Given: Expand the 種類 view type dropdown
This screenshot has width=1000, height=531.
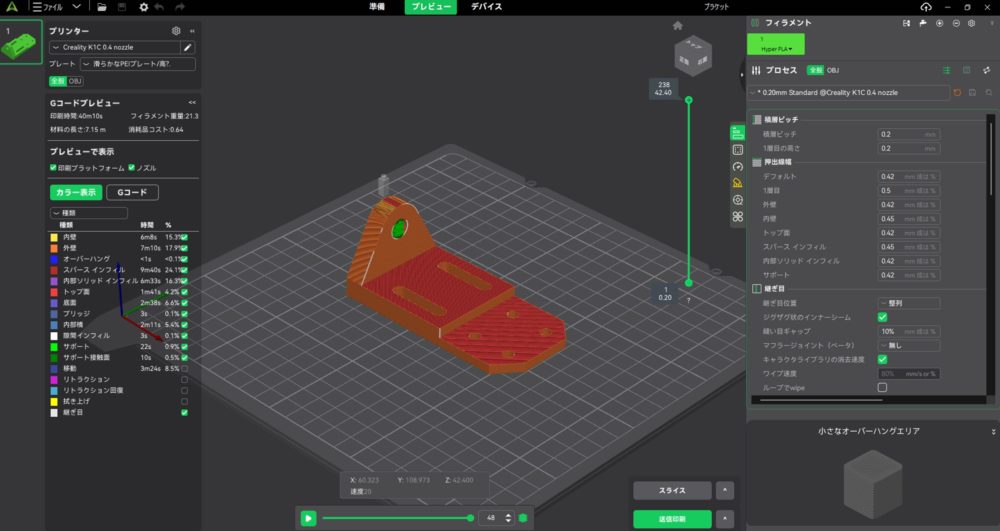Looking at the screenshot, I should 88,213.
